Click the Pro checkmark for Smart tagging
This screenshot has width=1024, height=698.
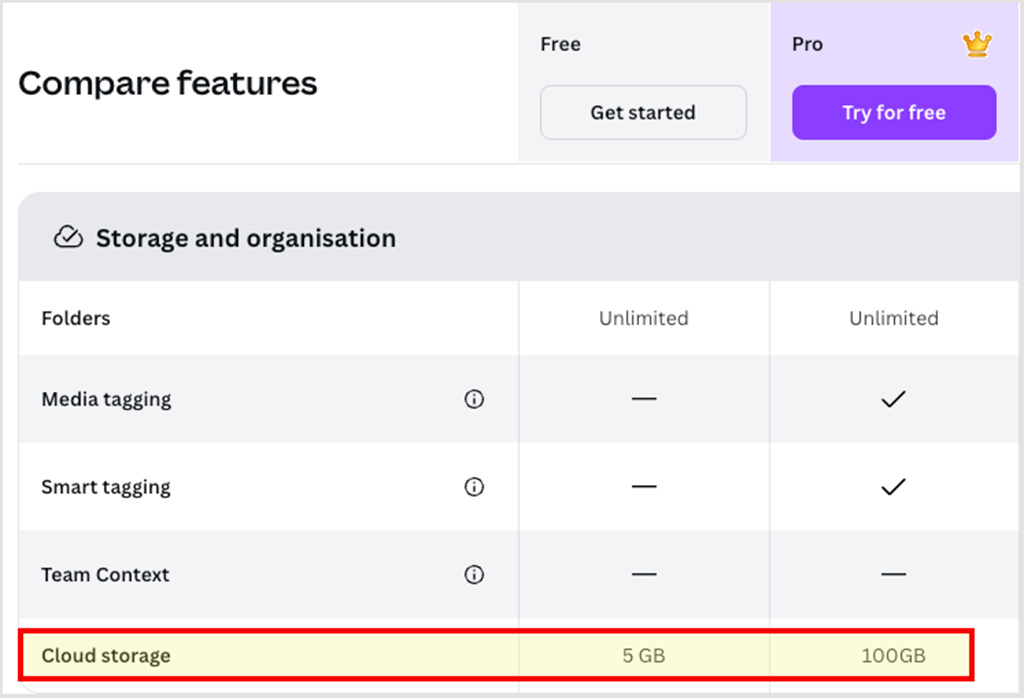pyautogui.click(x=893, y=487)
